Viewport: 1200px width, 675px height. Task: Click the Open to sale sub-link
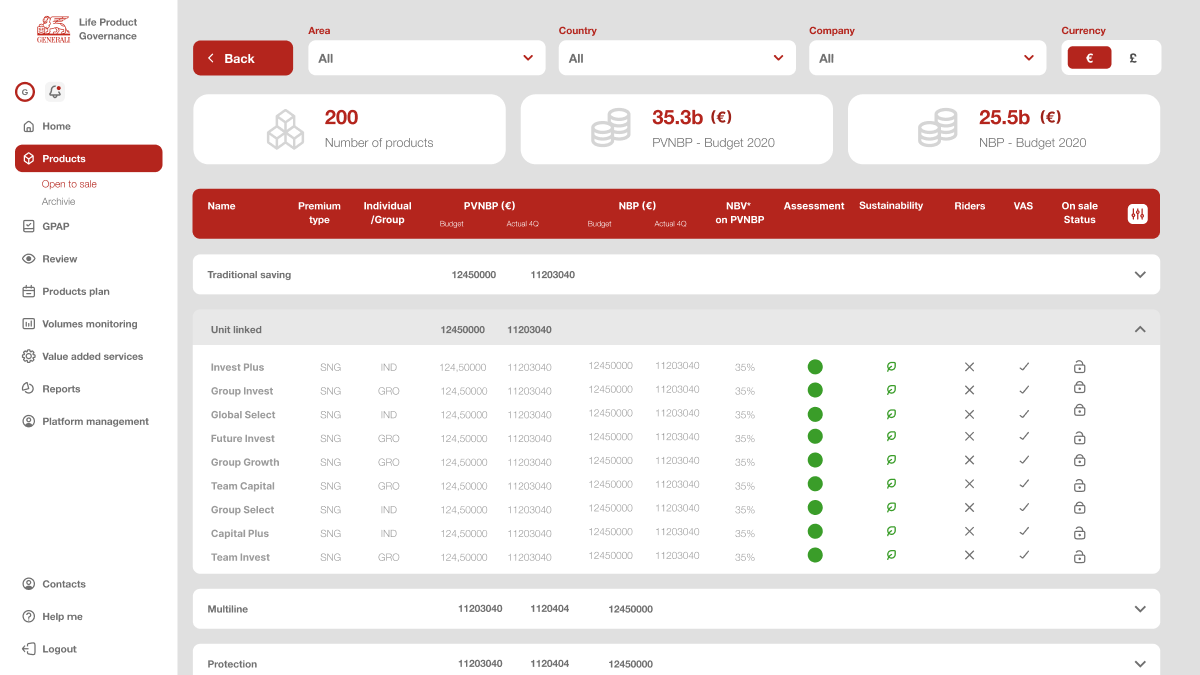tap(69, 184)
